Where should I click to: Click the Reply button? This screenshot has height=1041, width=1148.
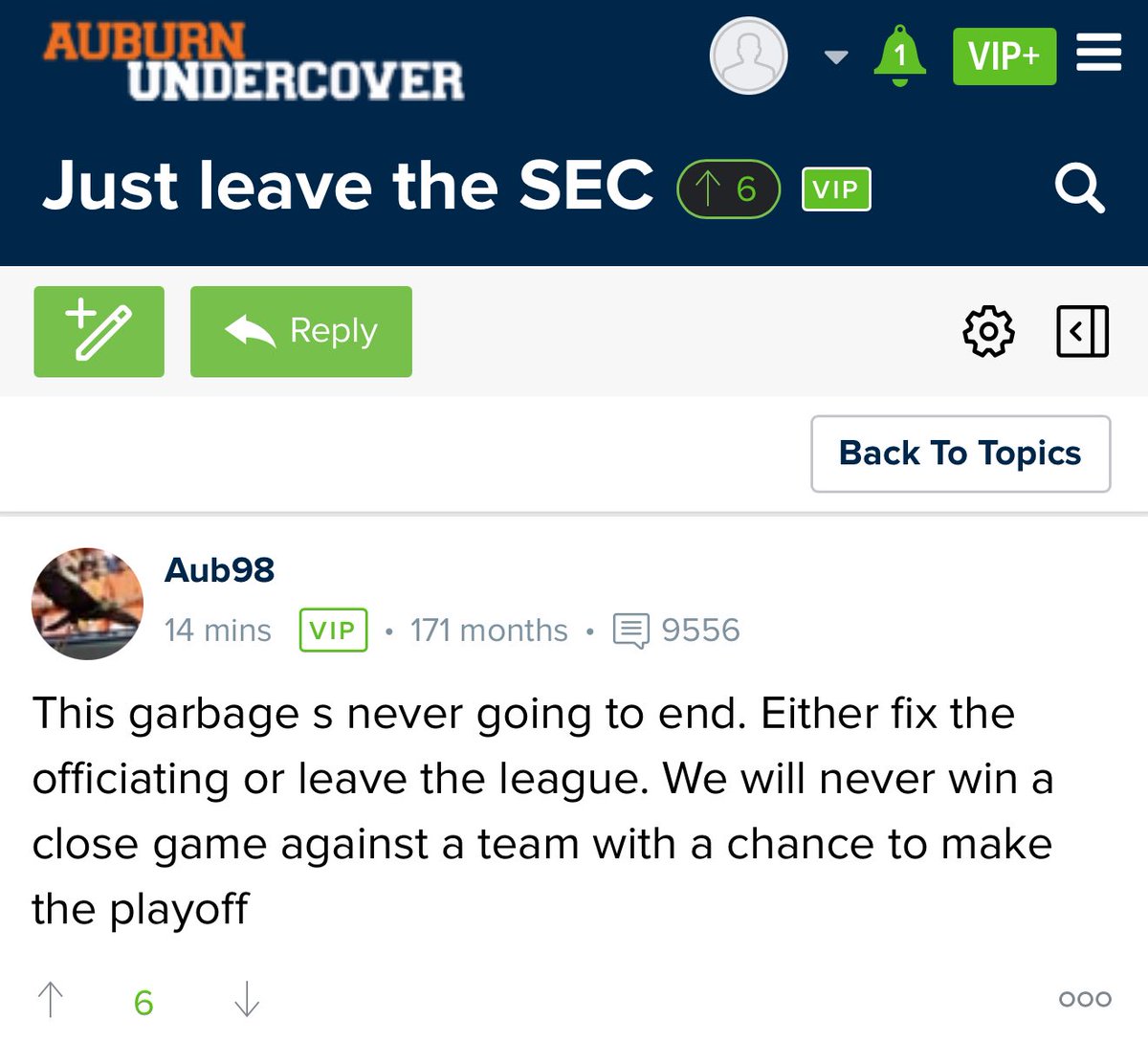click(x=300, y=331)
